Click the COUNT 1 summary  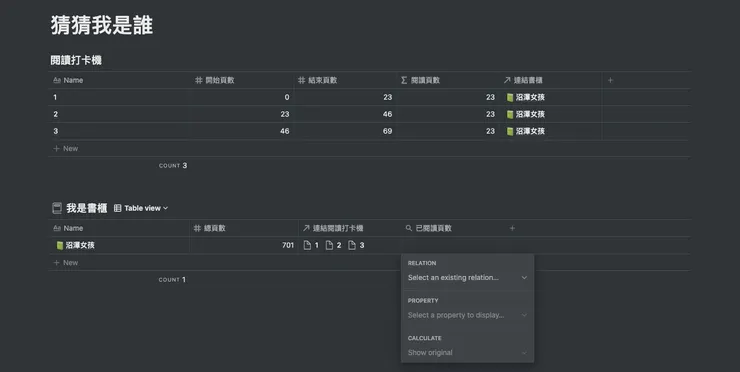pos(172,279)
